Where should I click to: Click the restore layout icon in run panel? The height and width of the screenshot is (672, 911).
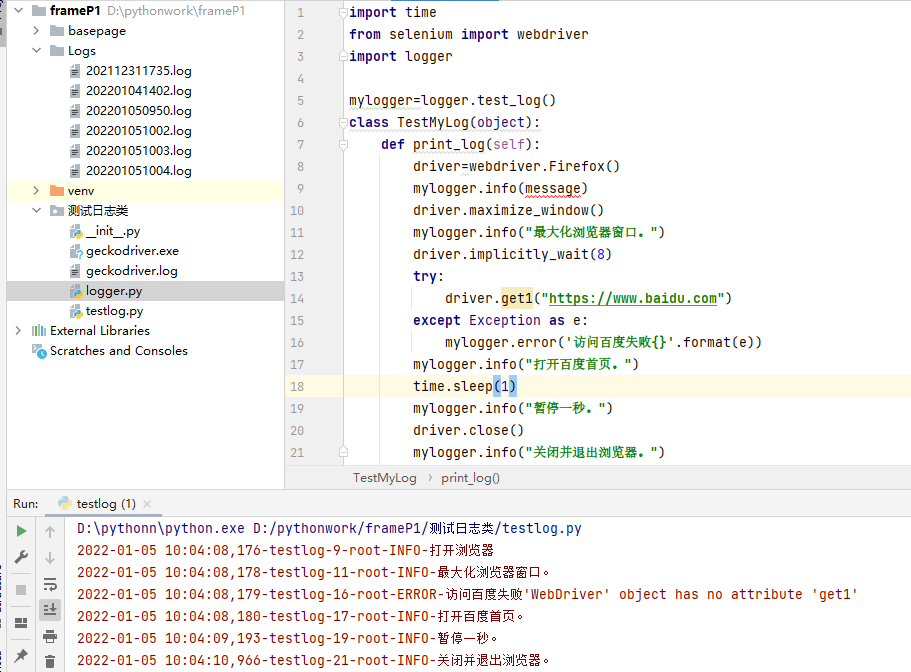pyautogui.click(x=21, y=623)
